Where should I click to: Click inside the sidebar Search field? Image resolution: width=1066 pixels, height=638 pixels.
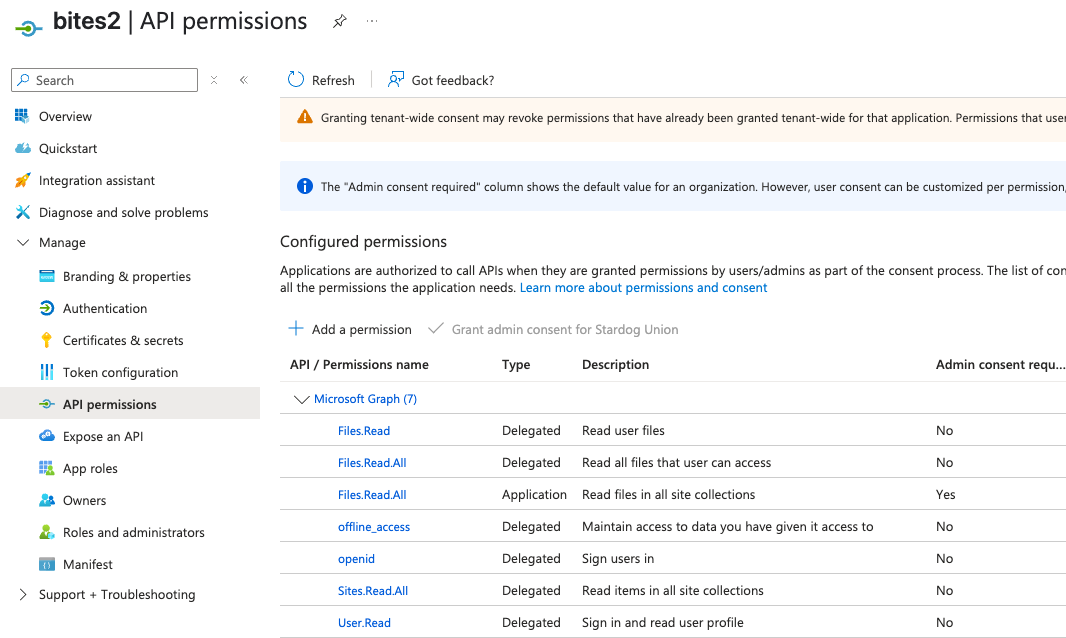(104, 79)
